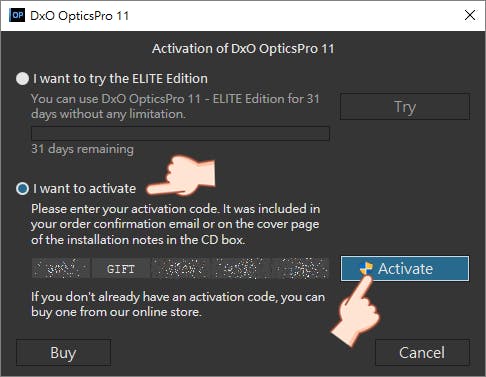Select the 'I want to activate' radio button

point(22,189)
